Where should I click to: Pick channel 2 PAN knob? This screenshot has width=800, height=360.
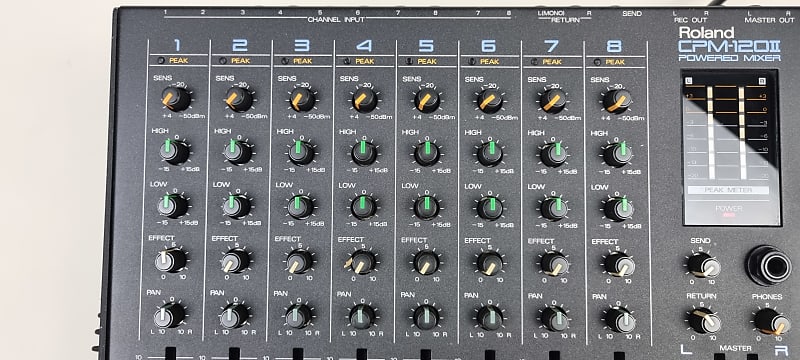click(235, 316)
